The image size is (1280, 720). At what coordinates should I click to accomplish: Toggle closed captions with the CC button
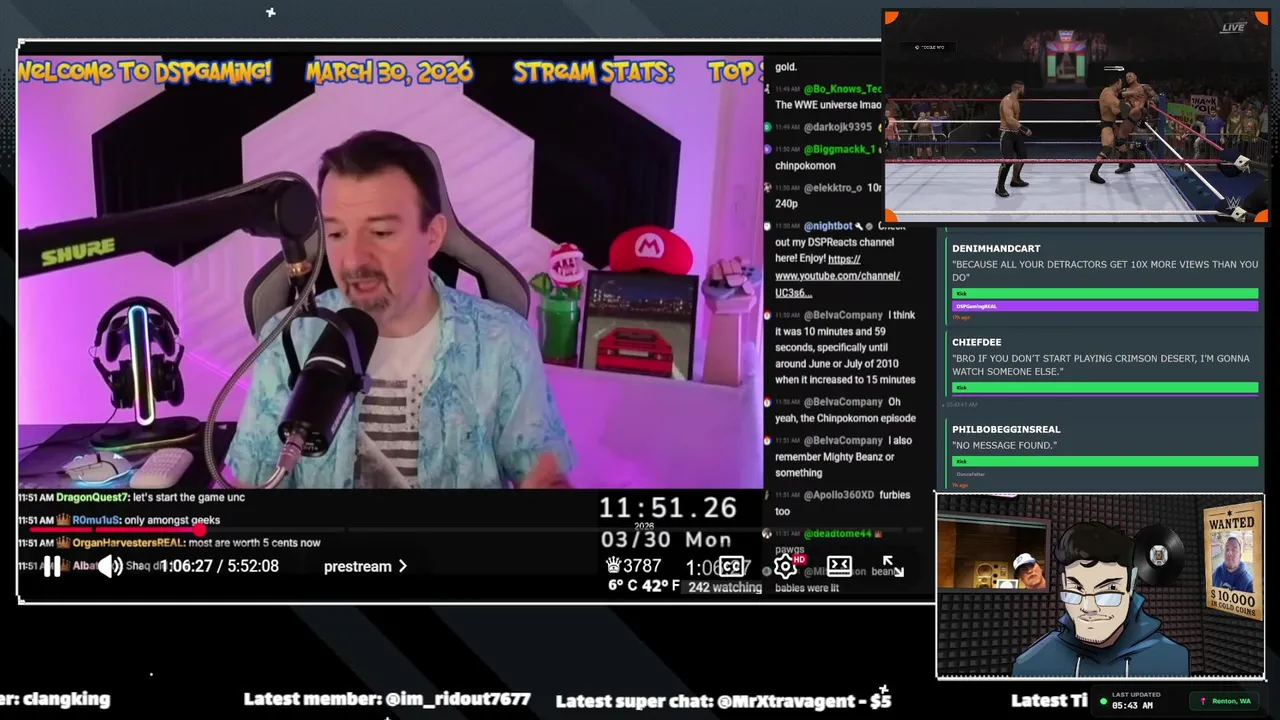click(732, 567)
